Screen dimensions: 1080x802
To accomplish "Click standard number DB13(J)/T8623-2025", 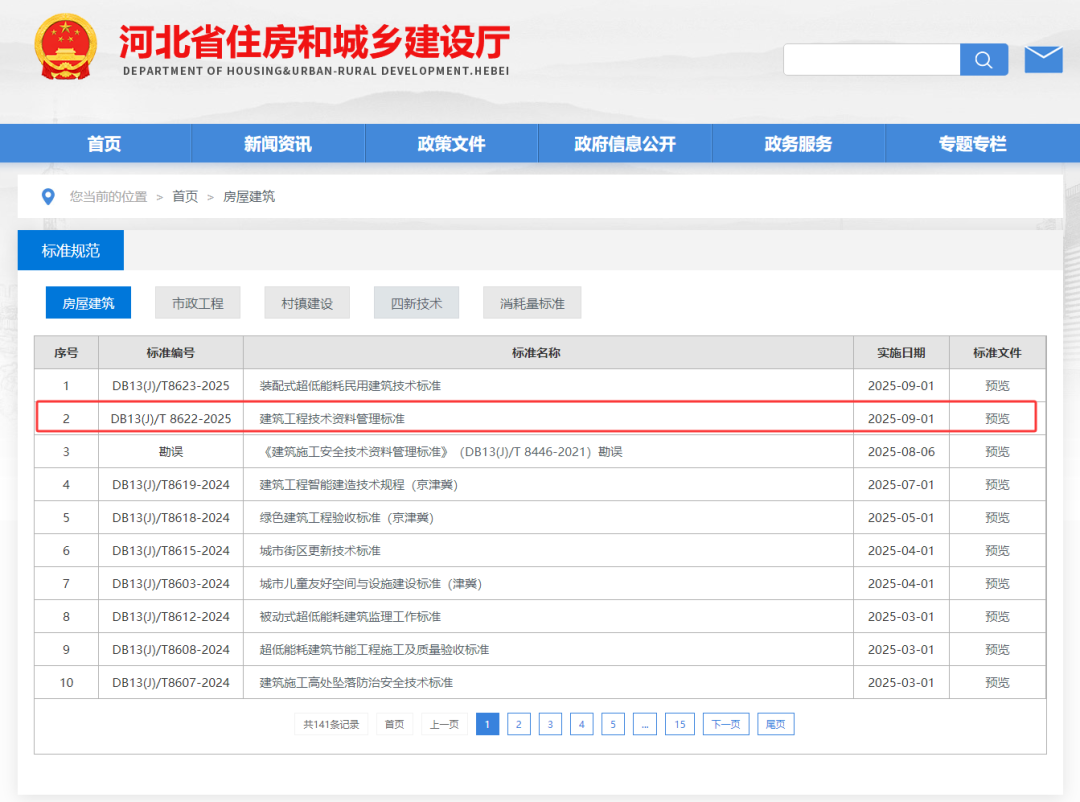I will click(x=171, y=386).
